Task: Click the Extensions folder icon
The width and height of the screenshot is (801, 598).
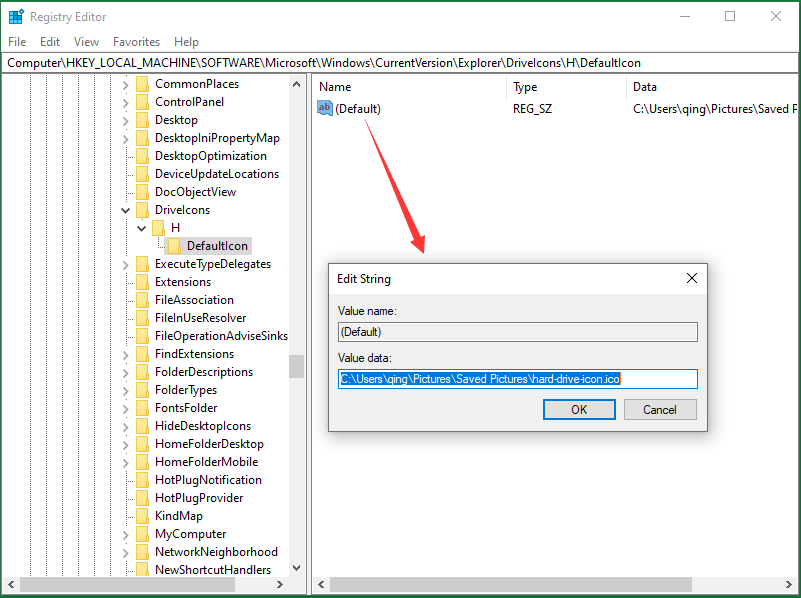Action: (143, 282)
